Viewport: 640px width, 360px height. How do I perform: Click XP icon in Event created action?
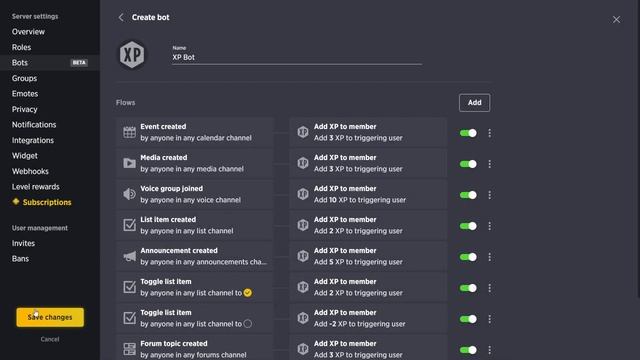pos(303,132)
